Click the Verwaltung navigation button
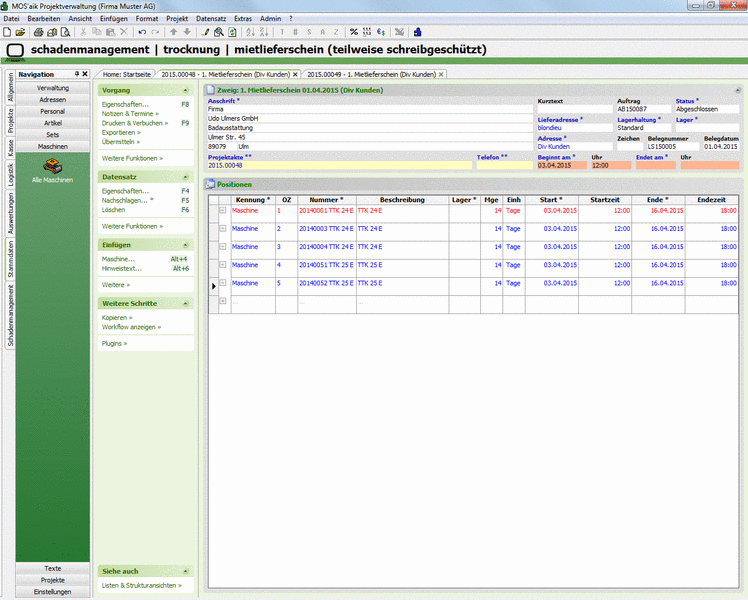 tap(52, 88)
